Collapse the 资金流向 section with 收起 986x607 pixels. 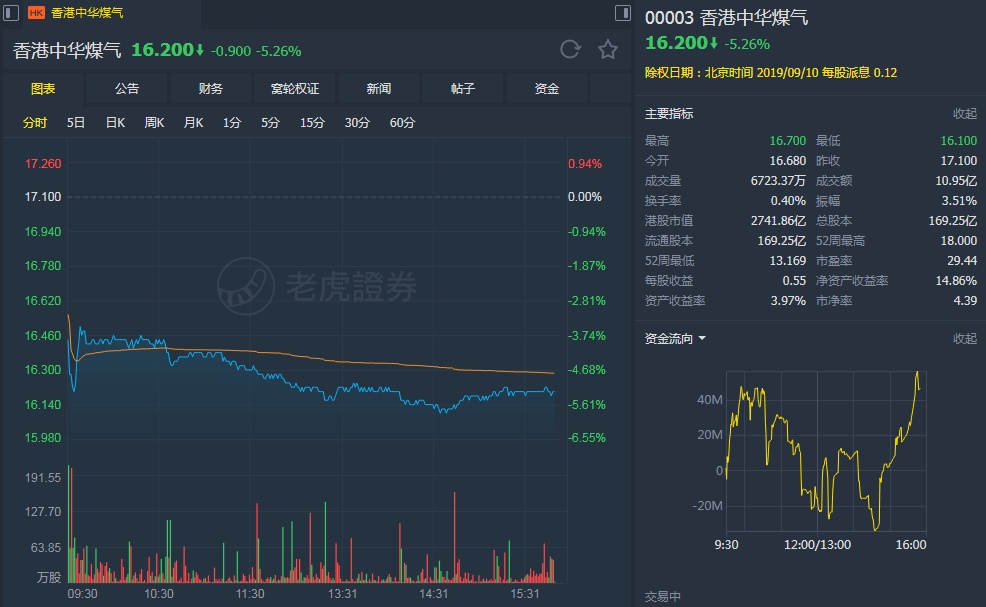click(965, 339)
